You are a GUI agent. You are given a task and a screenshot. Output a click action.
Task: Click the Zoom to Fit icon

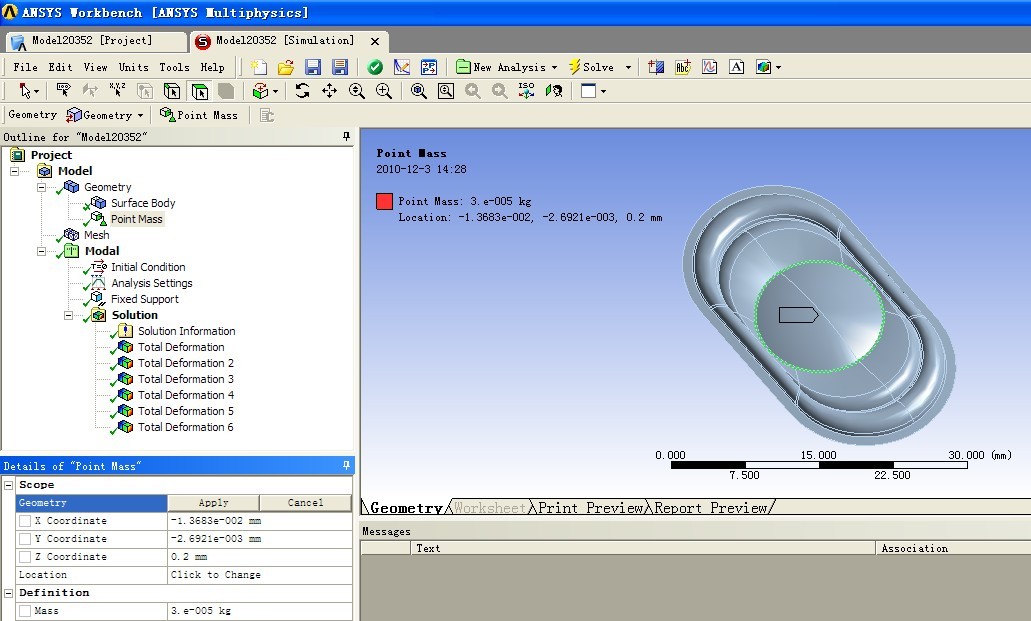tap(418, 91)
